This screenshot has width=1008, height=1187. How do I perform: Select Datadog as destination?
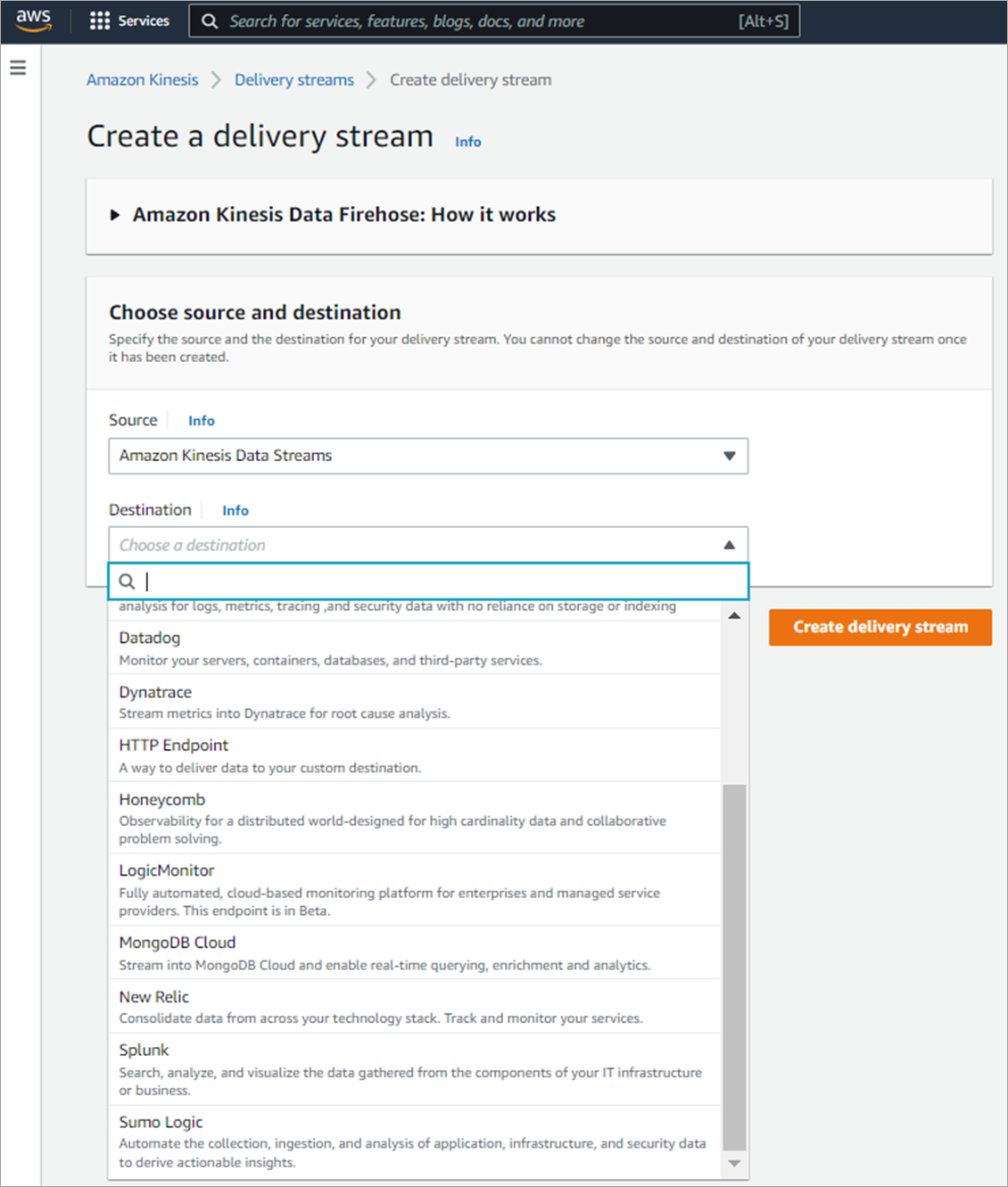415,648
